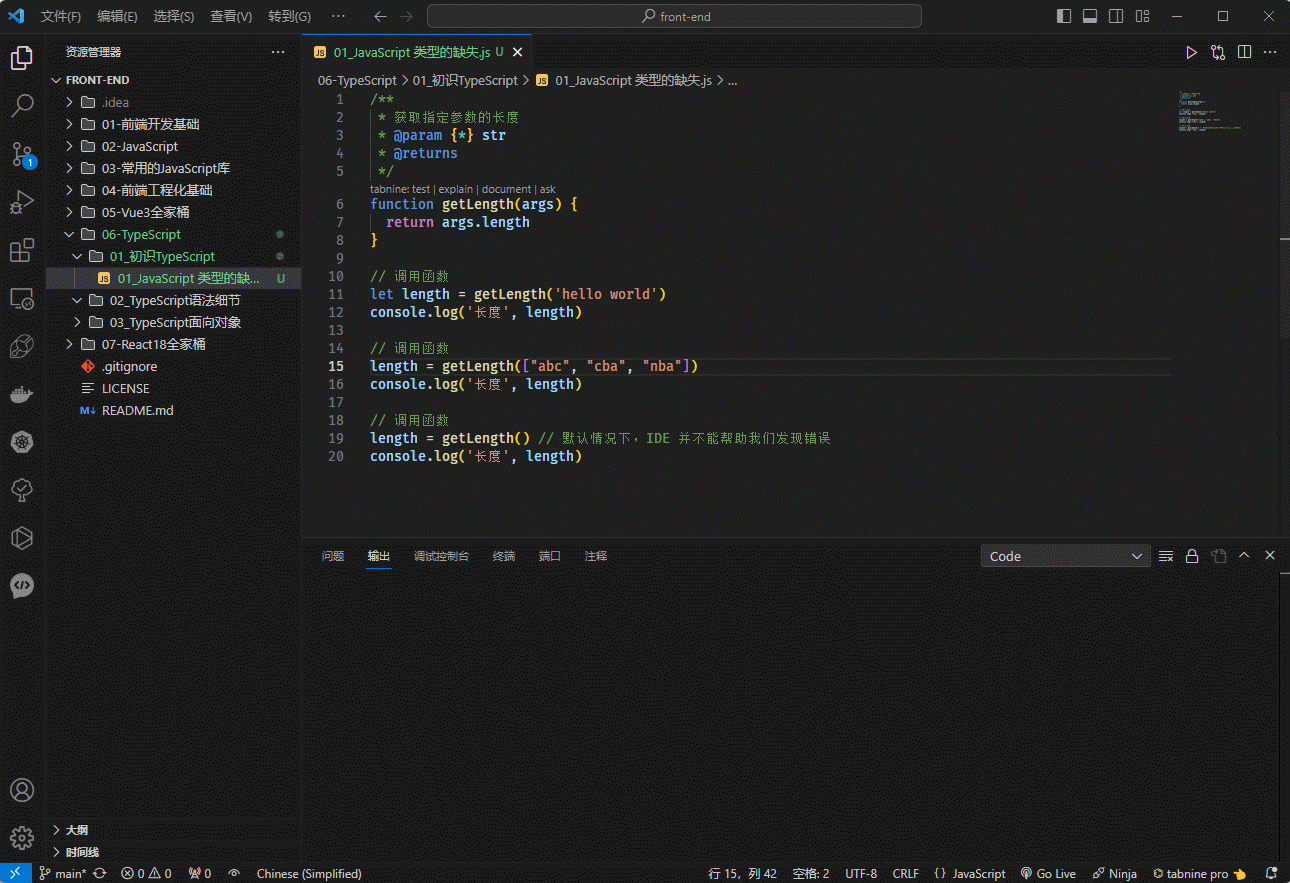The width and height of the screenshot is (1290, 883).
Task: Open the Extensions view
Action: tap(22, 250)
